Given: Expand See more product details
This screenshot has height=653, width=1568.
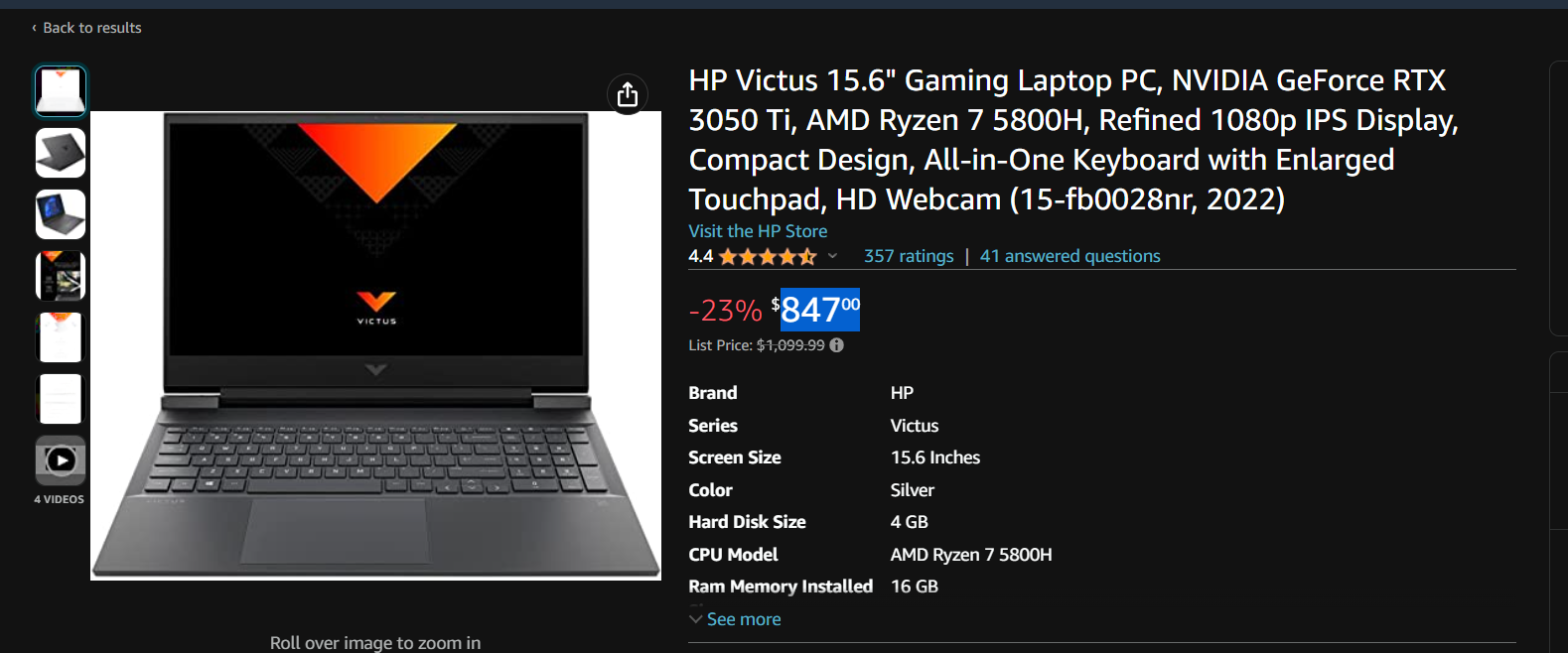Looking at the screenshot, I should tap(735, 619).
